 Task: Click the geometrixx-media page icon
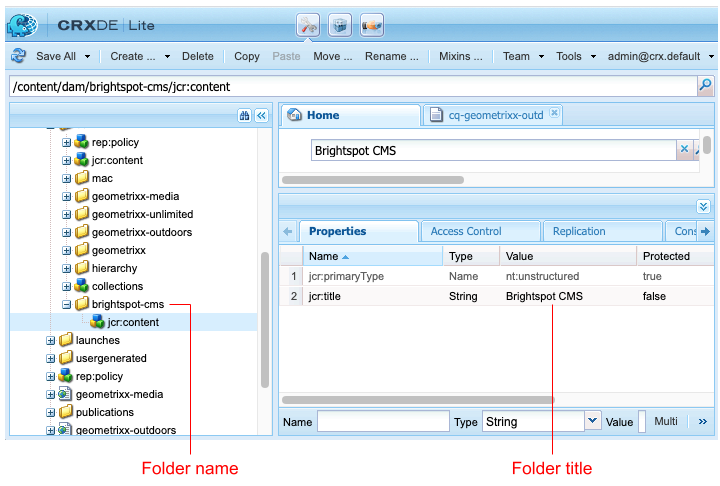(65, 393)
